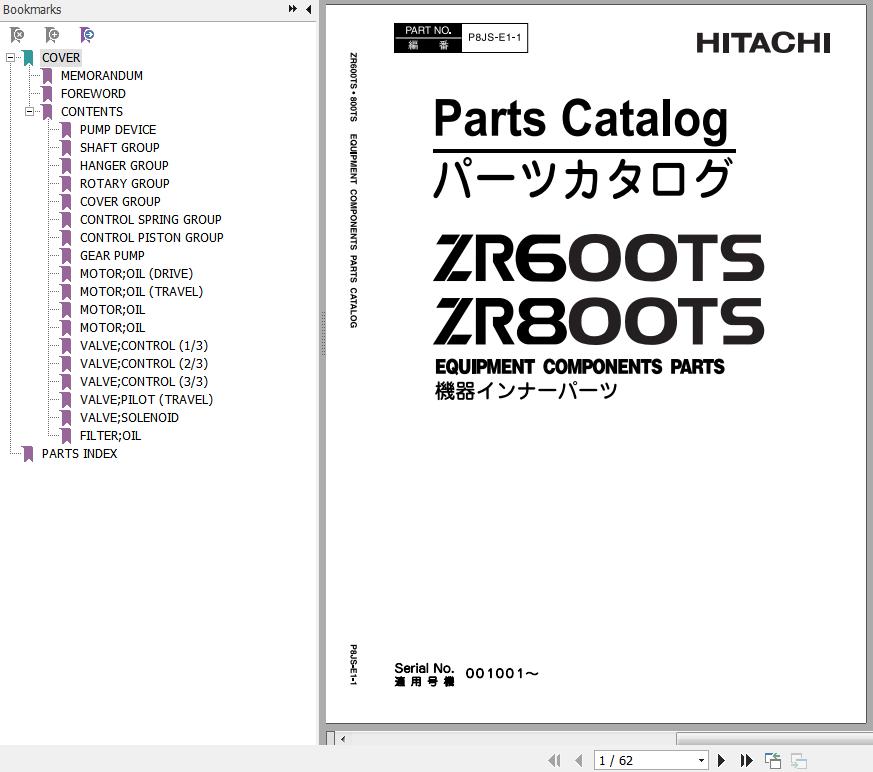873x772 pixels.
Task: Select the MOTOR;OIL (DRIVE) bookmark
Action: (136, 274)
